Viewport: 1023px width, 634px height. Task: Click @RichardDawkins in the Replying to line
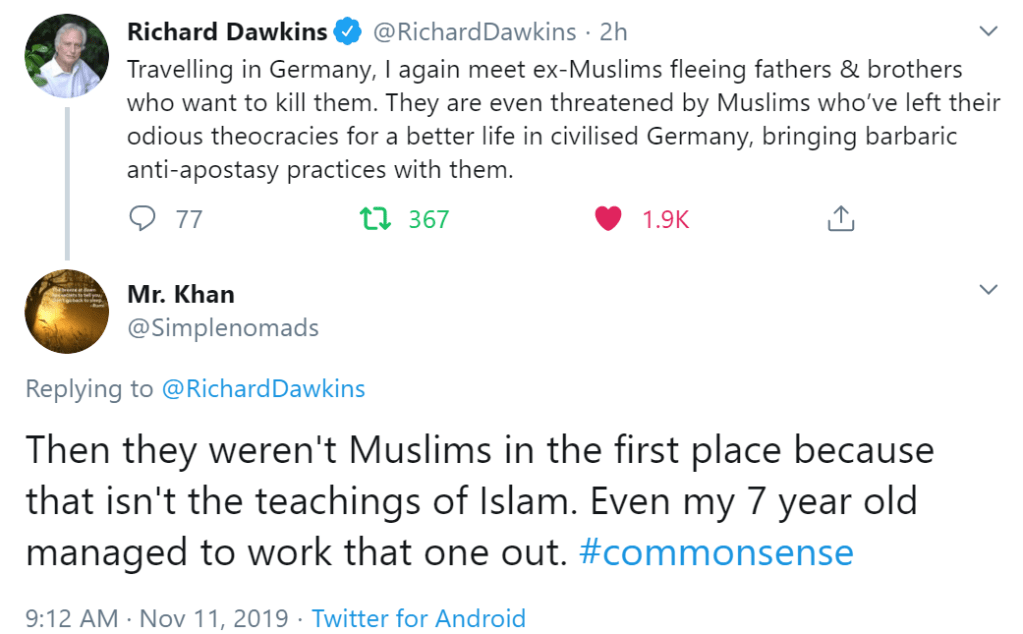[x=263, y=388]
